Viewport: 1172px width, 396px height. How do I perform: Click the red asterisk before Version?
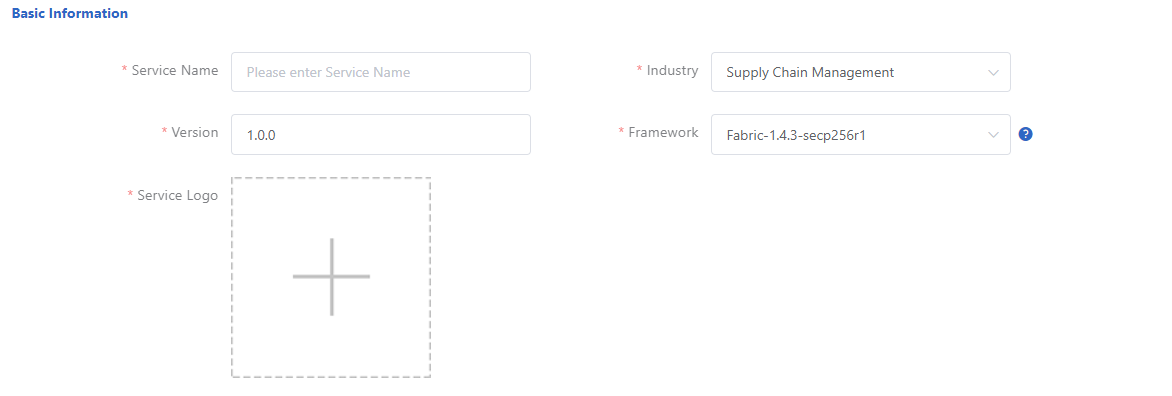point(164,132)
